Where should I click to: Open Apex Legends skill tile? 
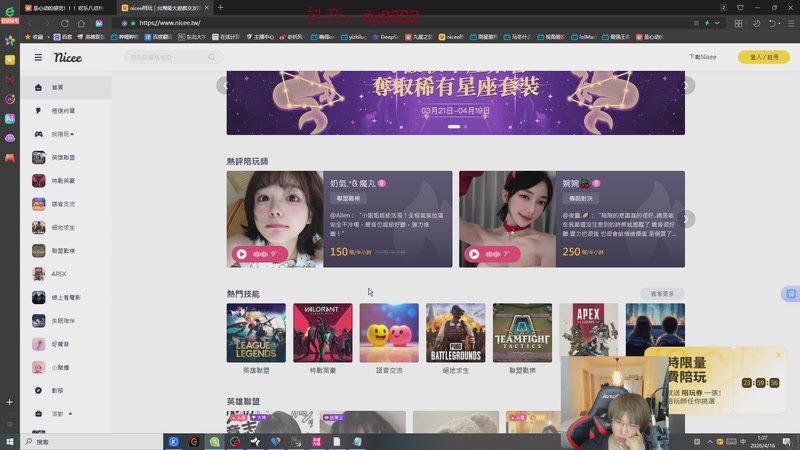pyautogui.click(x=589, y=330)
